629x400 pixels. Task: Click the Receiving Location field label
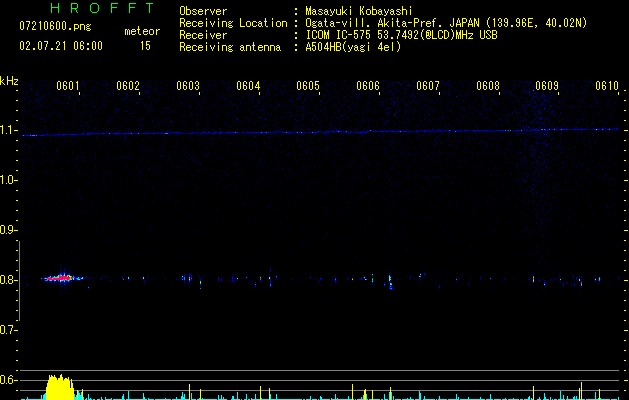[233, 23]
